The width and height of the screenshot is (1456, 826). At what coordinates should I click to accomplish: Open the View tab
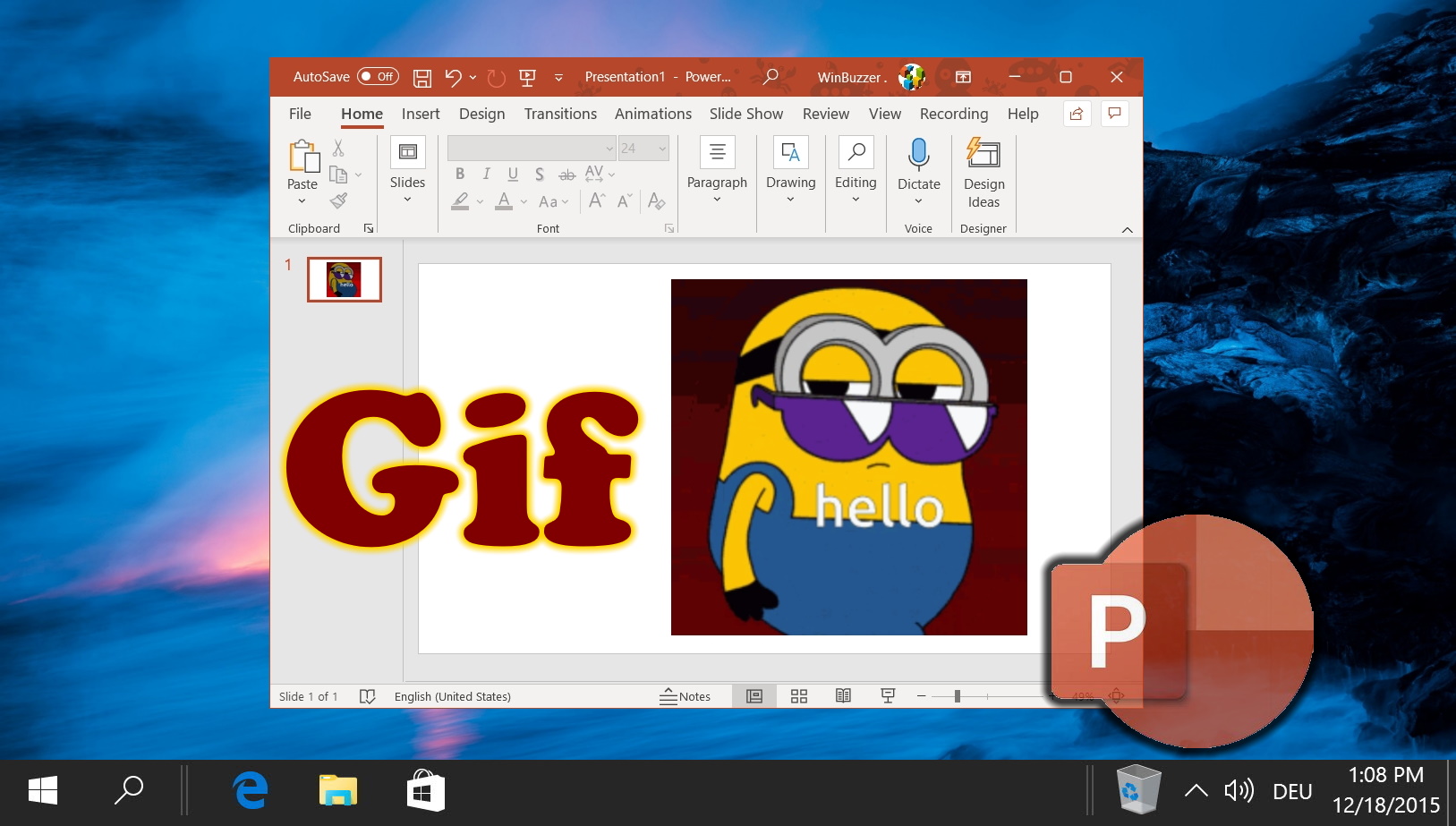click(884, 114)
